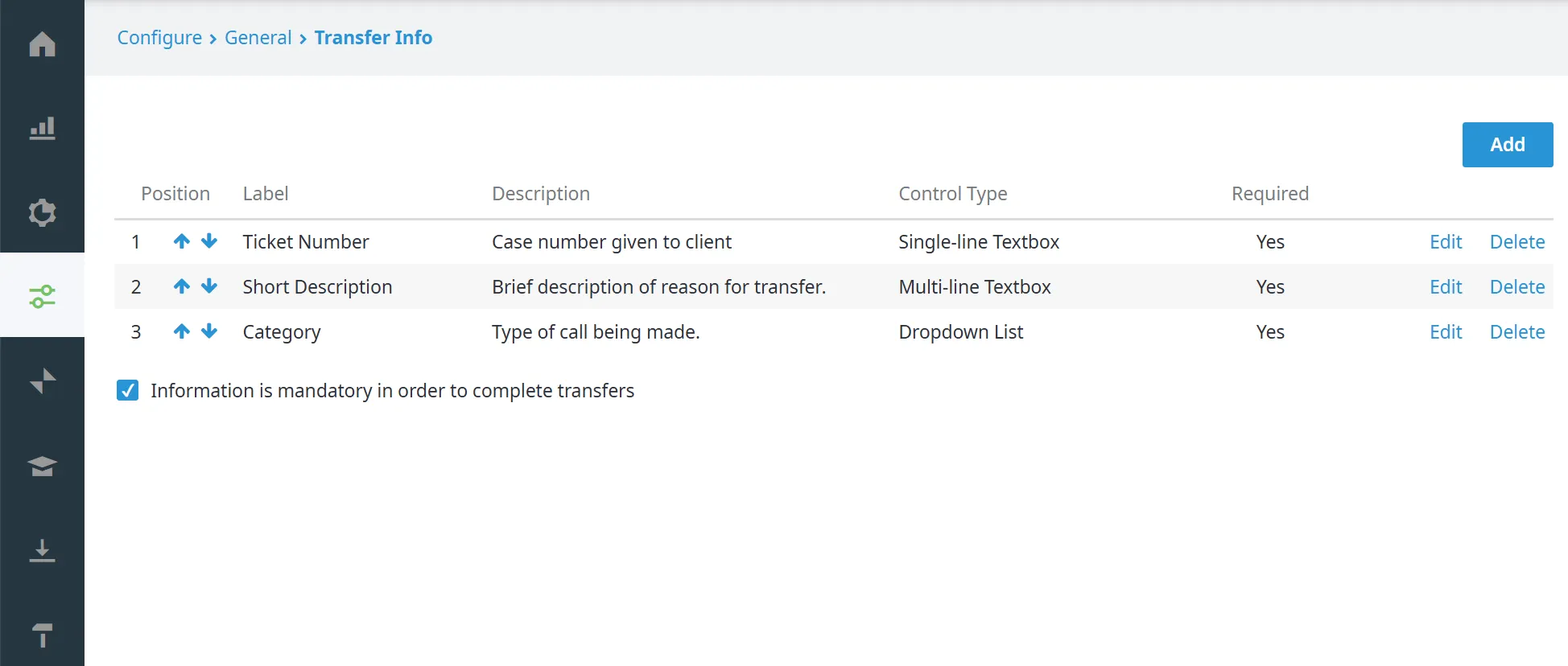Image resolution: width=1568 pixels, height=666 pixels.
Task: Move Short Description row down
Action: 209,286
